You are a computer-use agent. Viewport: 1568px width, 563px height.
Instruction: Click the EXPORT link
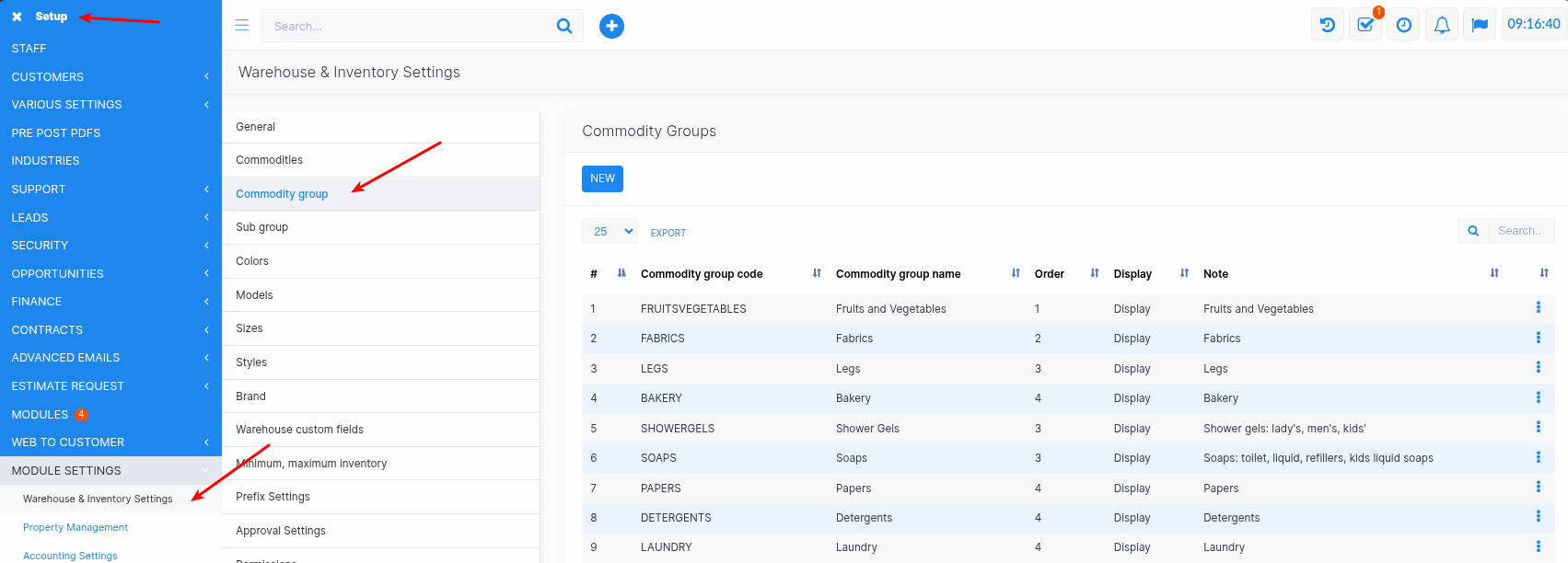668,233
